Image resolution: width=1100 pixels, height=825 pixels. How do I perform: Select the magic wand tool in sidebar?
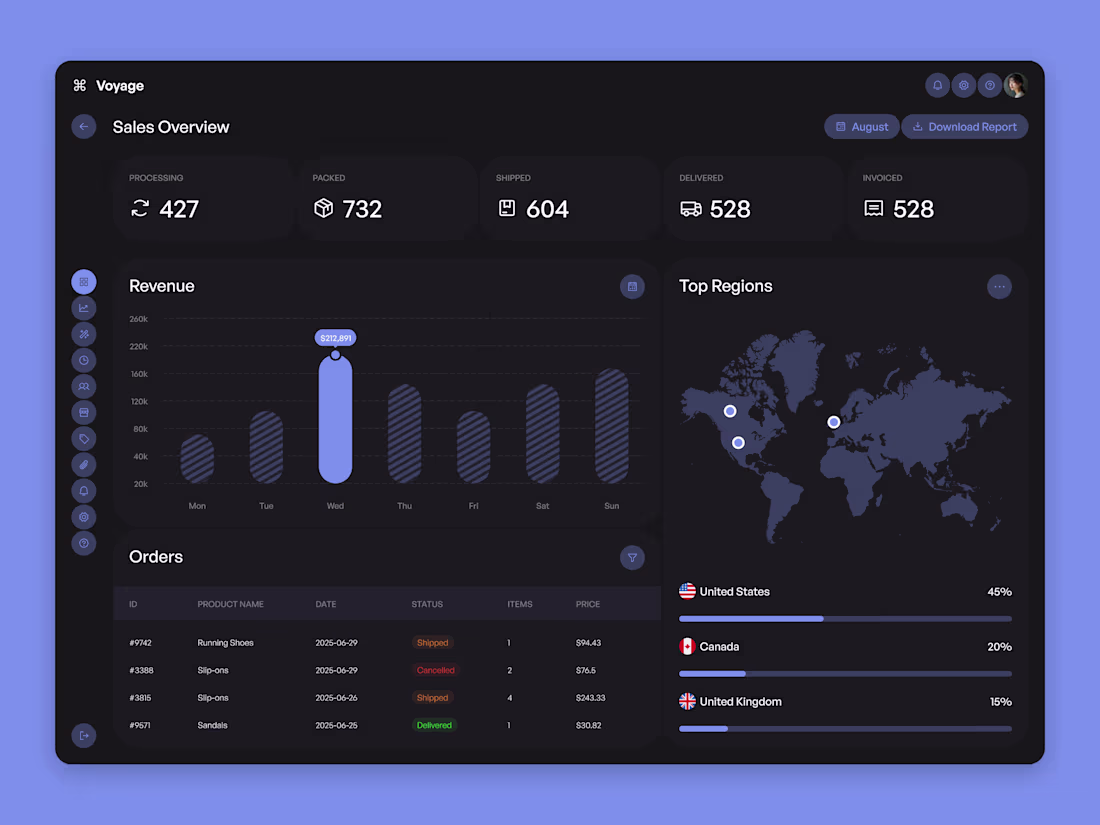click(x=84, y=333)
